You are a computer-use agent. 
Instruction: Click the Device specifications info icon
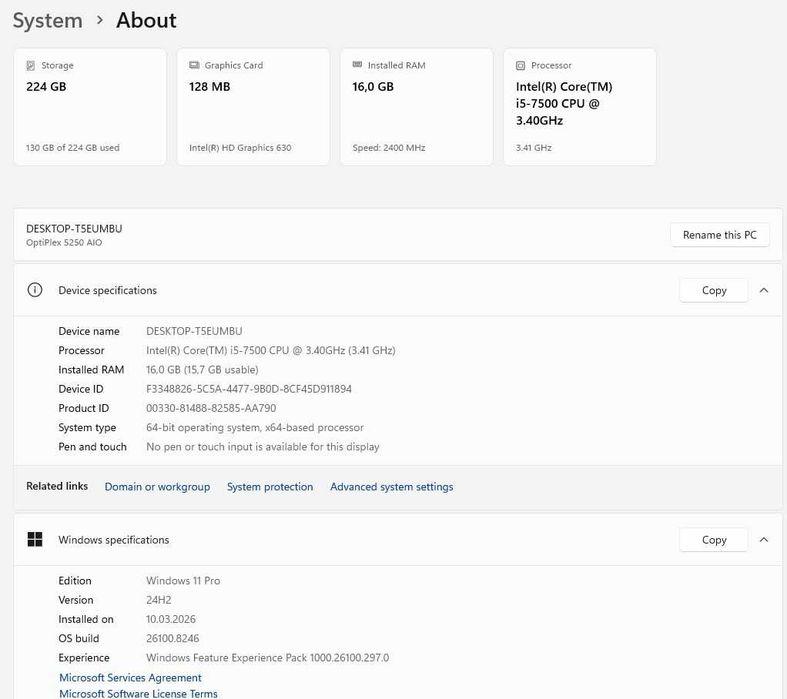point(35,290)
